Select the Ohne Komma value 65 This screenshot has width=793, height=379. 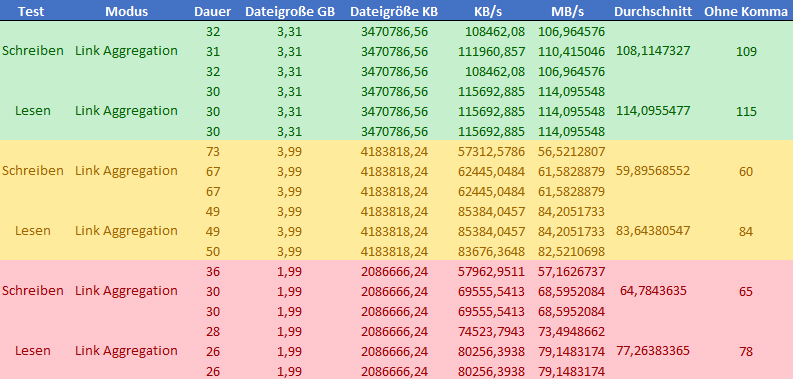coord(746,292)
